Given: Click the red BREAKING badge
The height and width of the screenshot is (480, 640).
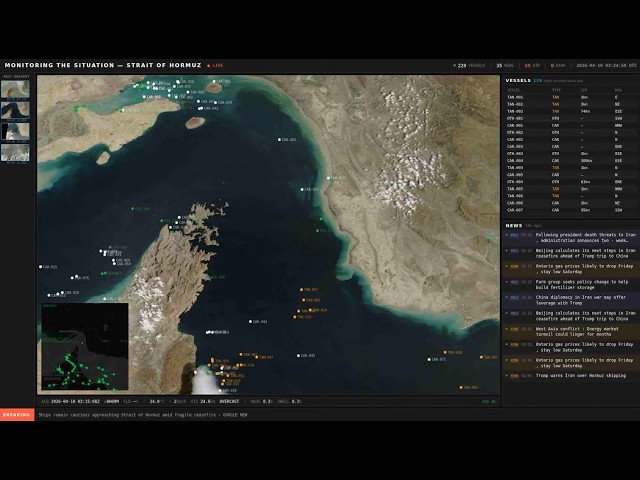Looking at the screenshot, I should [17, 415].
